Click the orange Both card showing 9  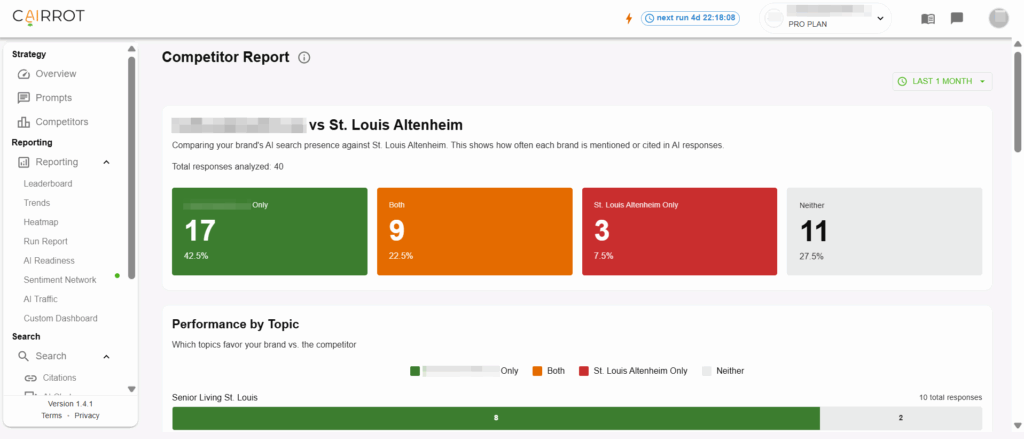pyautogui.click(x=475, y=231)
